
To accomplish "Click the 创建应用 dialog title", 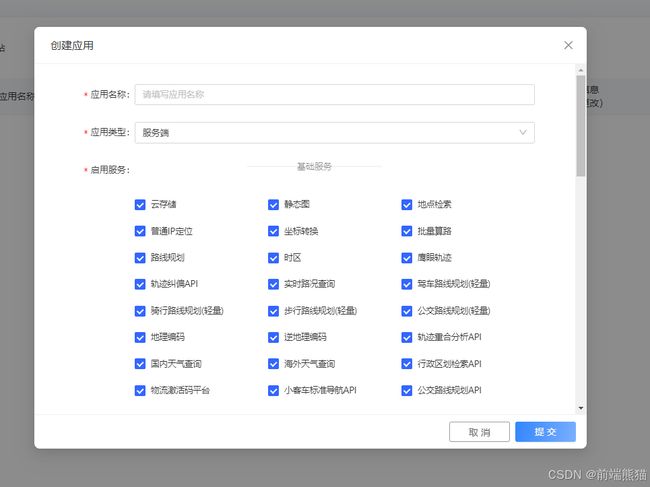I will coord(72,45).
